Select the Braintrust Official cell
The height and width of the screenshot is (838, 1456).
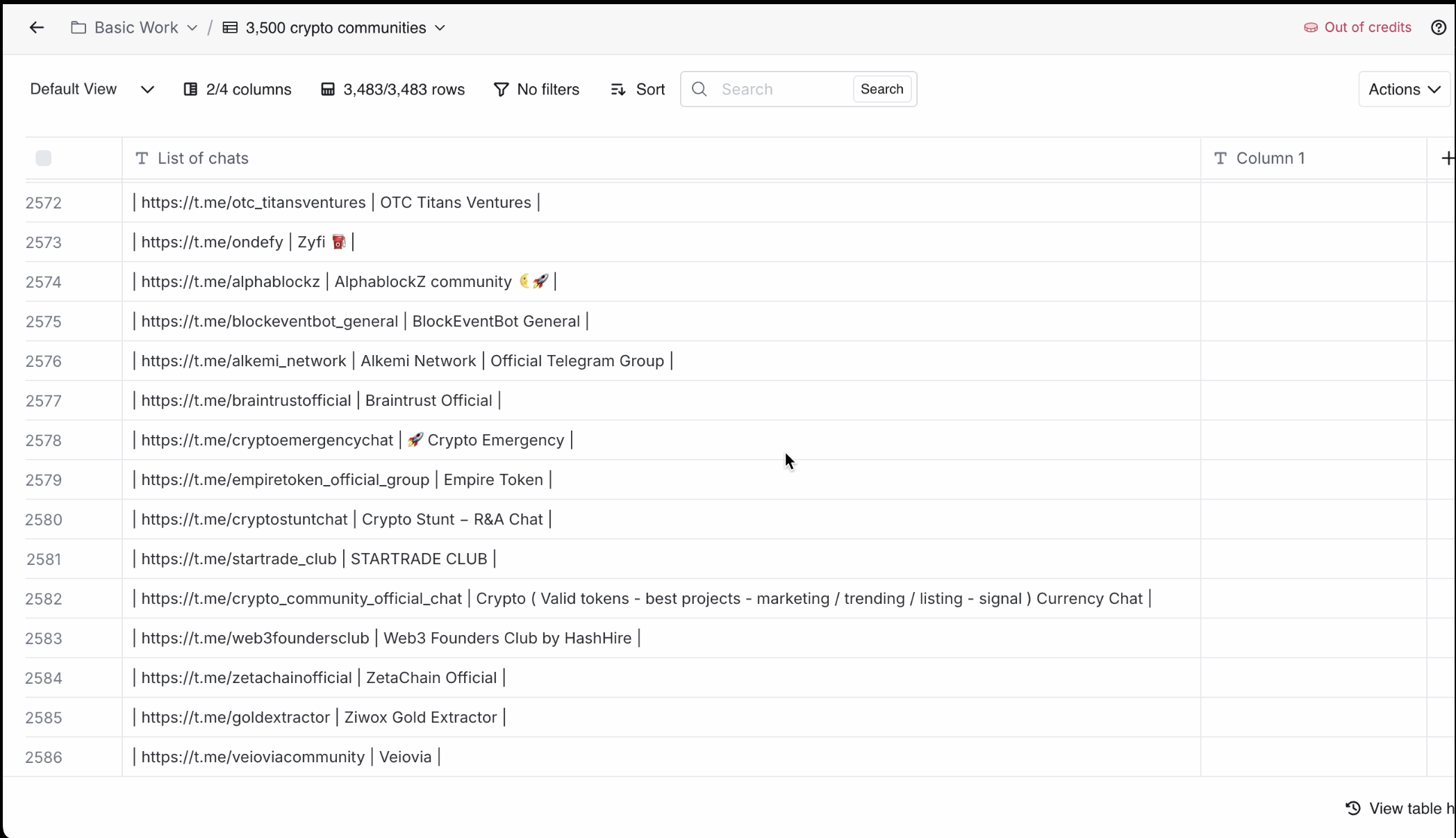click(661, 401)
